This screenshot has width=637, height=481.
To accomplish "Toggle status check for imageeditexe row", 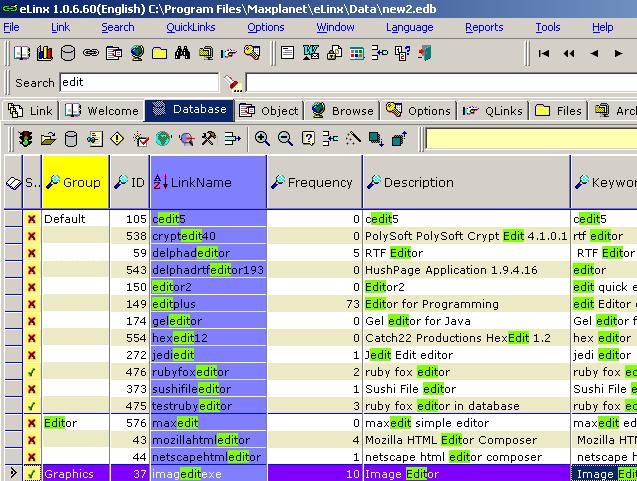I will point(32,474).
